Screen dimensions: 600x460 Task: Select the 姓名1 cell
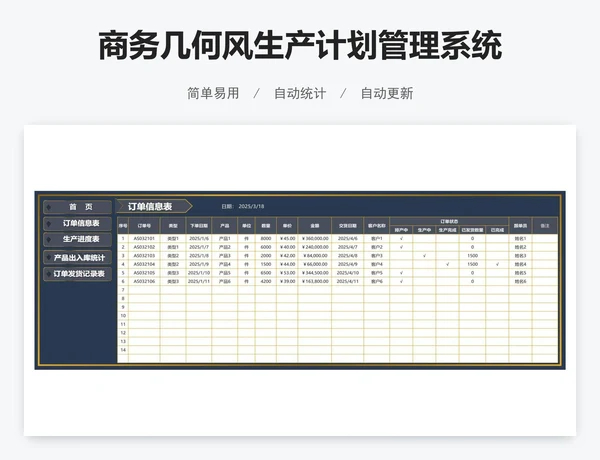coord(520,238)
